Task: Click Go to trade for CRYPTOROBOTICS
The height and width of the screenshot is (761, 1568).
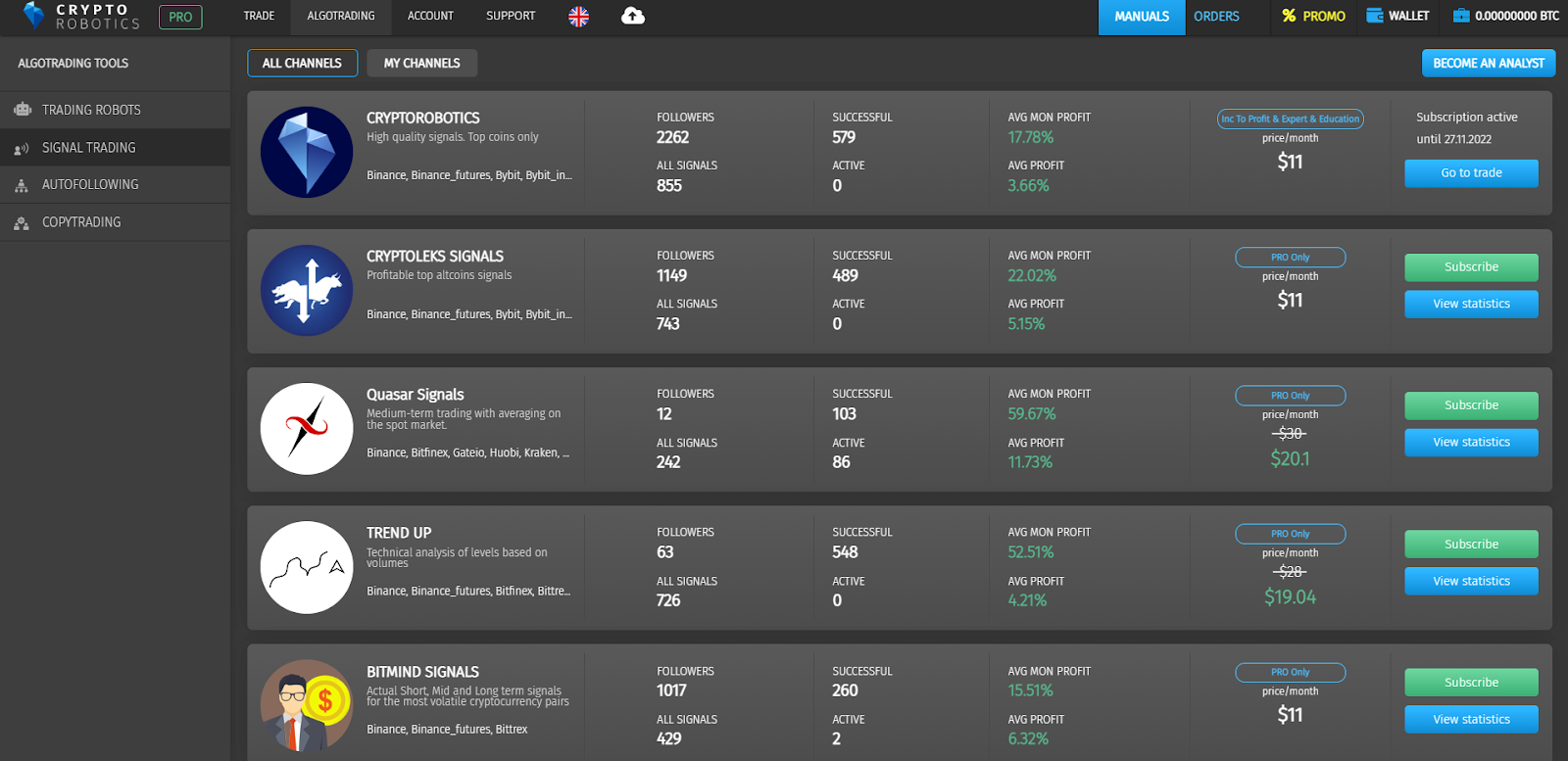Action: click(1471, 173)
